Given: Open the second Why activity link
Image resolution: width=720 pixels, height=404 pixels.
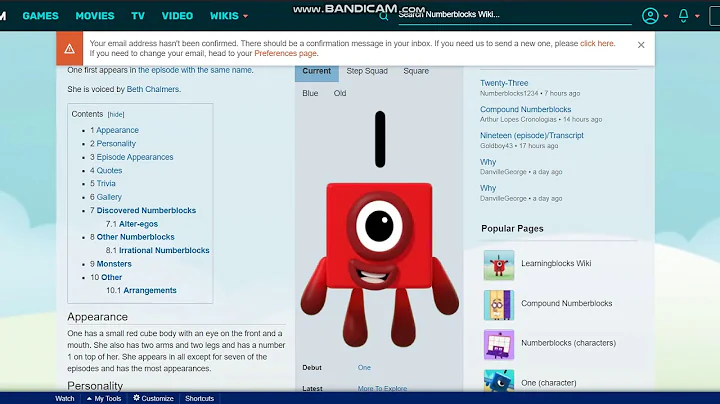Looking at the screenshot, I should (x=488, y=189).
